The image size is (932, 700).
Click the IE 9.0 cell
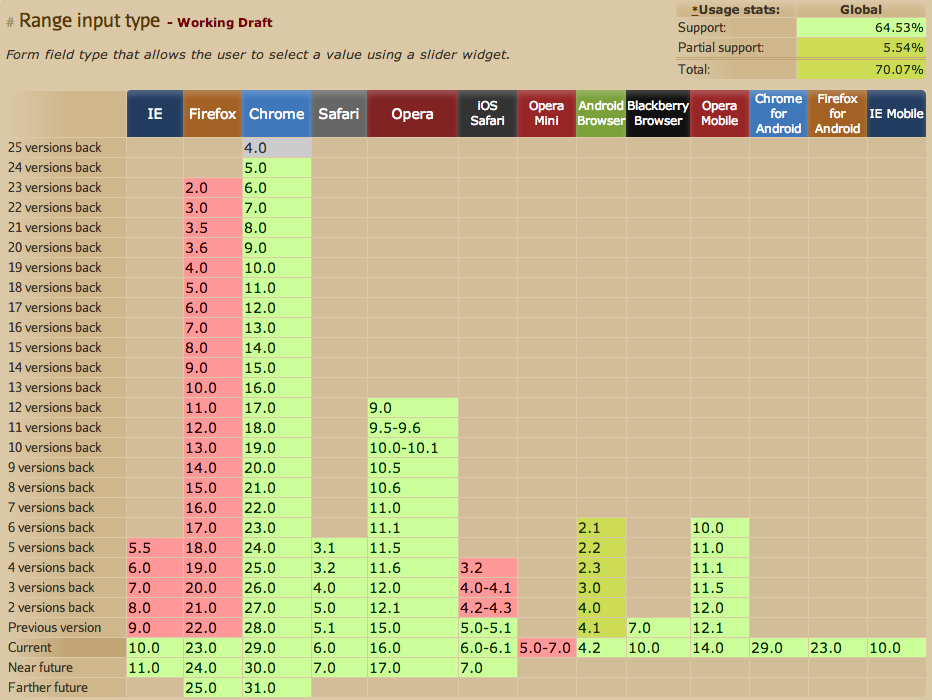pyautogui.click(x=155, y=628)
